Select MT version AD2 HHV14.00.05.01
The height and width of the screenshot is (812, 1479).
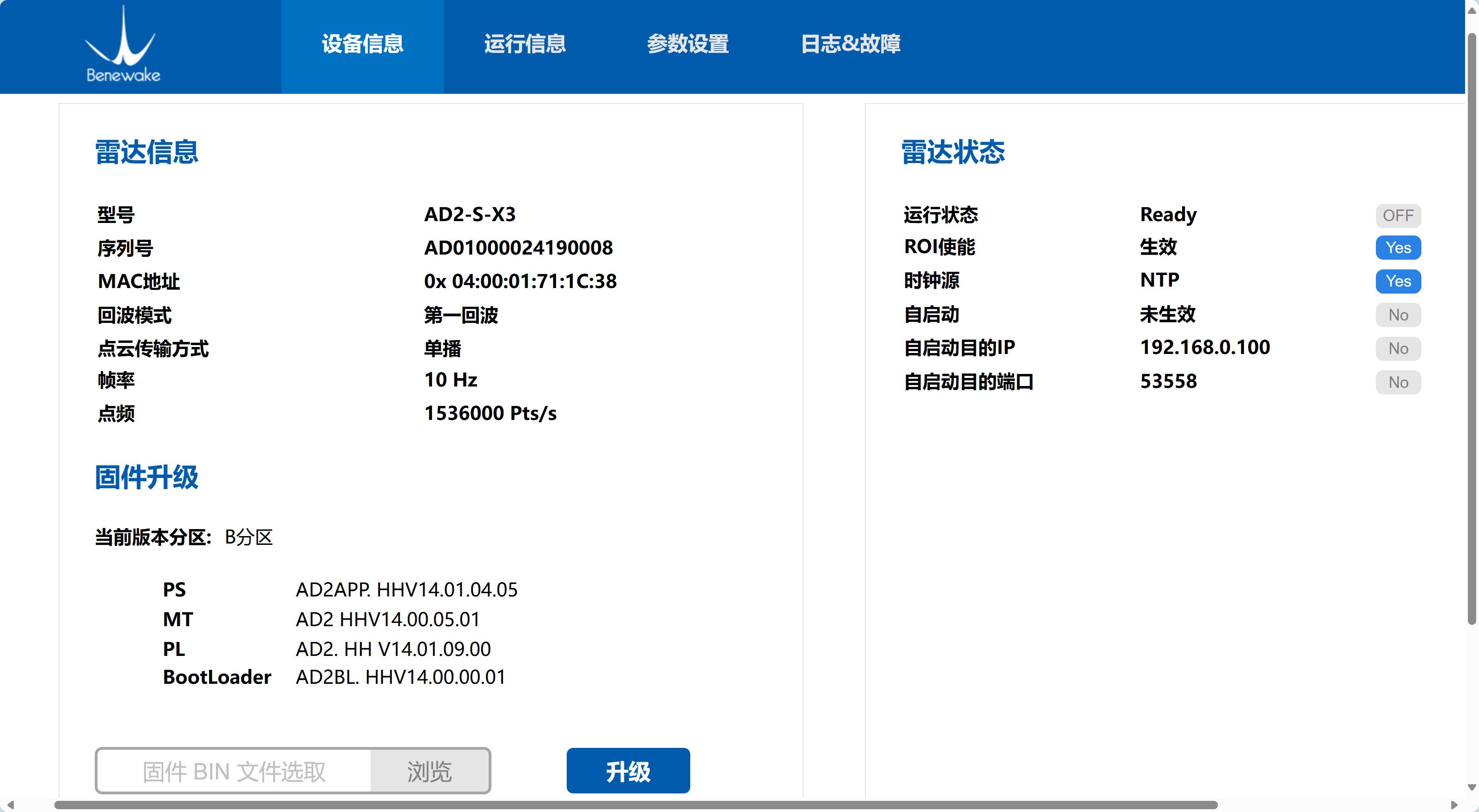[x=388, y=619]
